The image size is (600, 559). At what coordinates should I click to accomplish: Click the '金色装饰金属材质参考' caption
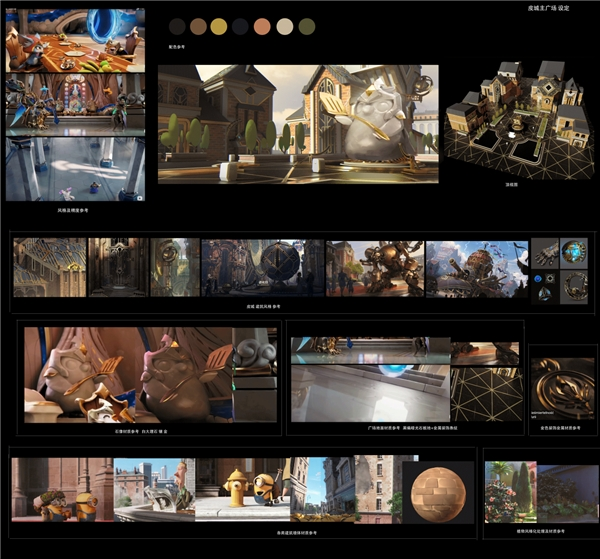pos(560,428)
